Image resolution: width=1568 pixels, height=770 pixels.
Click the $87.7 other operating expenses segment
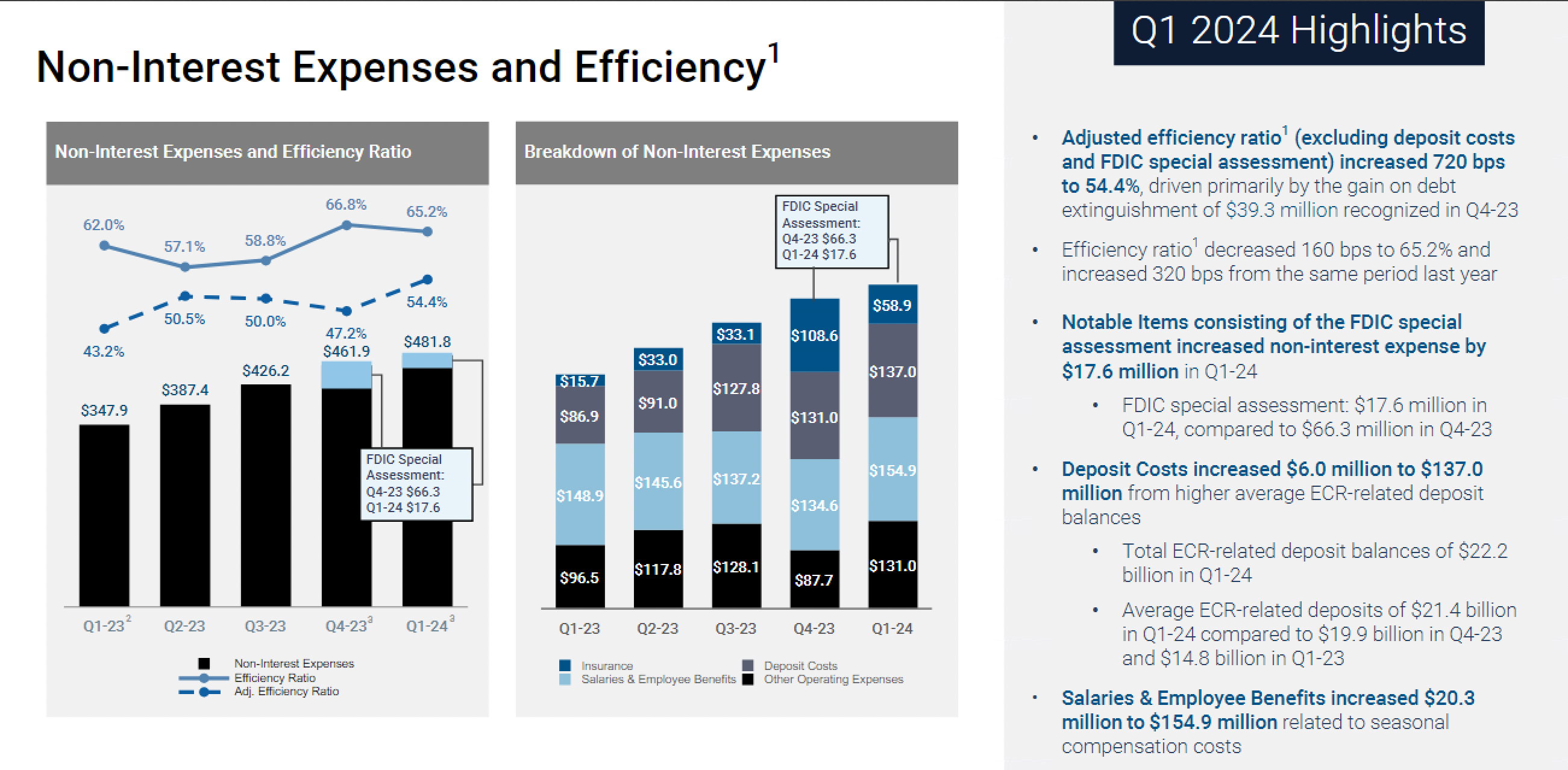click(815, 580)
